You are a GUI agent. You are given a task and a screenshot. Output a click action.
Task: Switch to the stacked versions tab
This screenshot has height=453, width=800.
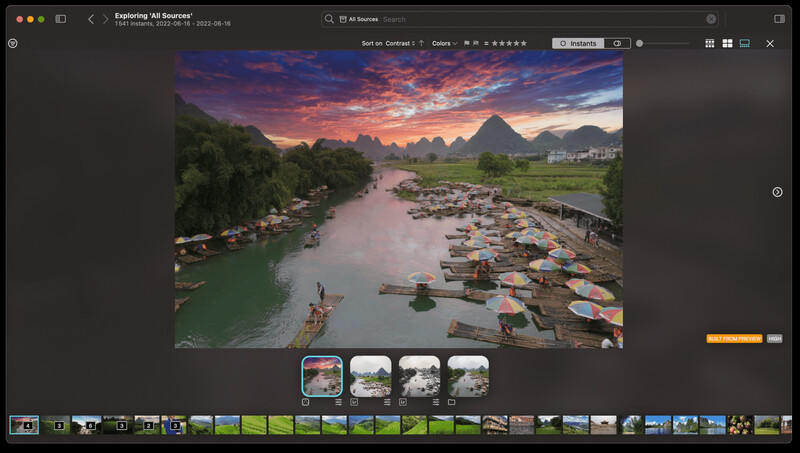617,43
